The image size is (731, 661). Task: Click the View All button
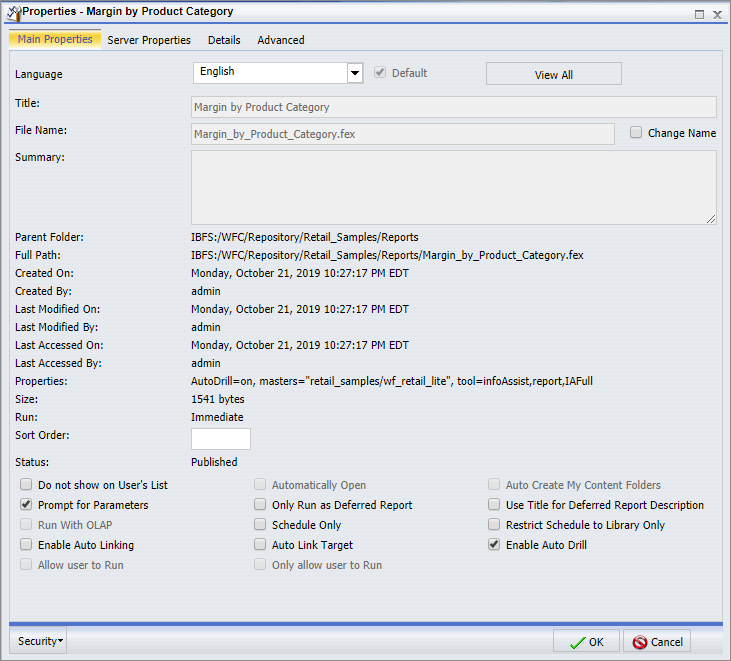coord(553,74)
